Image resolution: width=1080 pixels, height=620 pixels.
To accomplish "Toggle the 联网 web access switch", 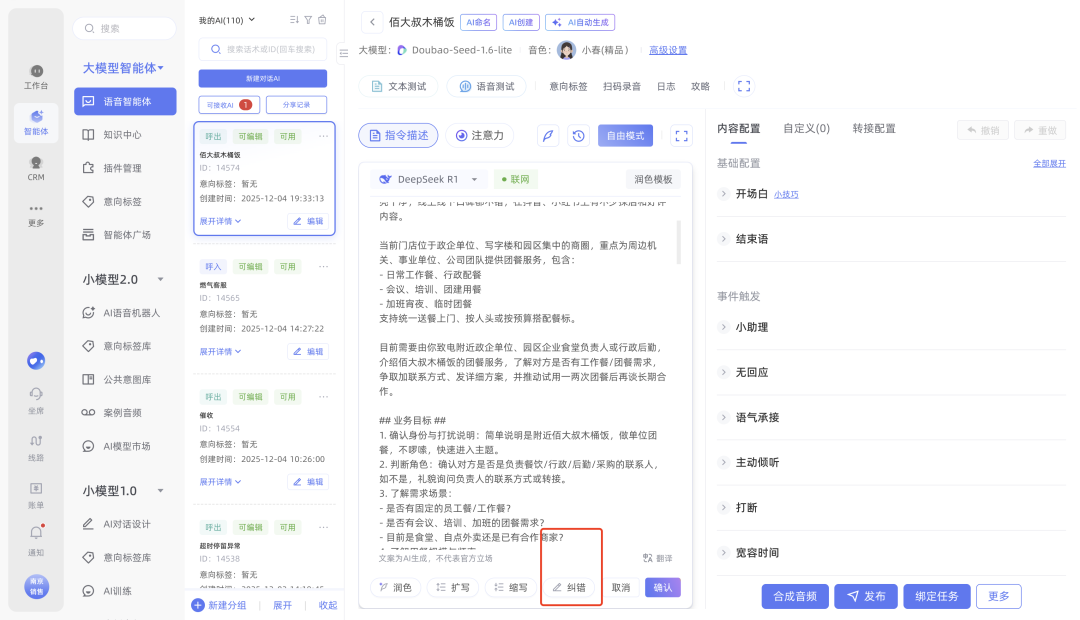I will (517, 179).
